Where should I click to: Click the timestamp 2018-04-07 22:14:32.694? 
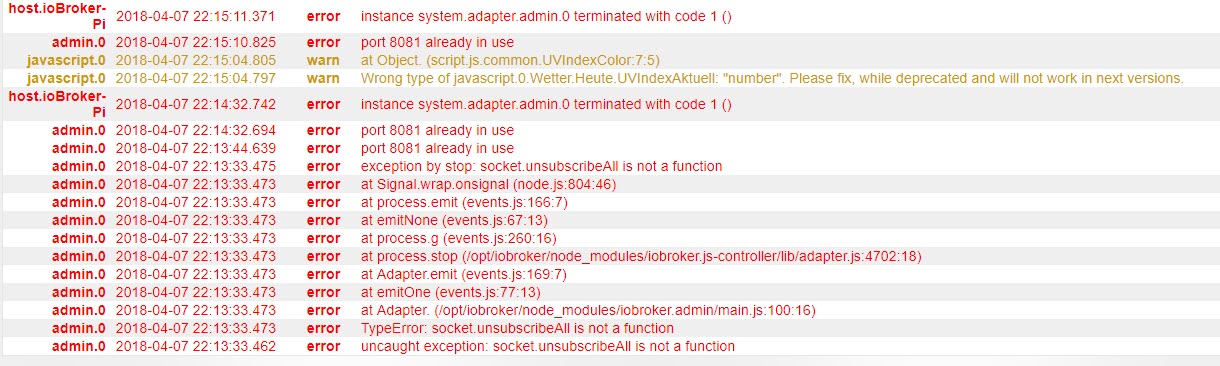pyautogui.click(x=196, y=130)
